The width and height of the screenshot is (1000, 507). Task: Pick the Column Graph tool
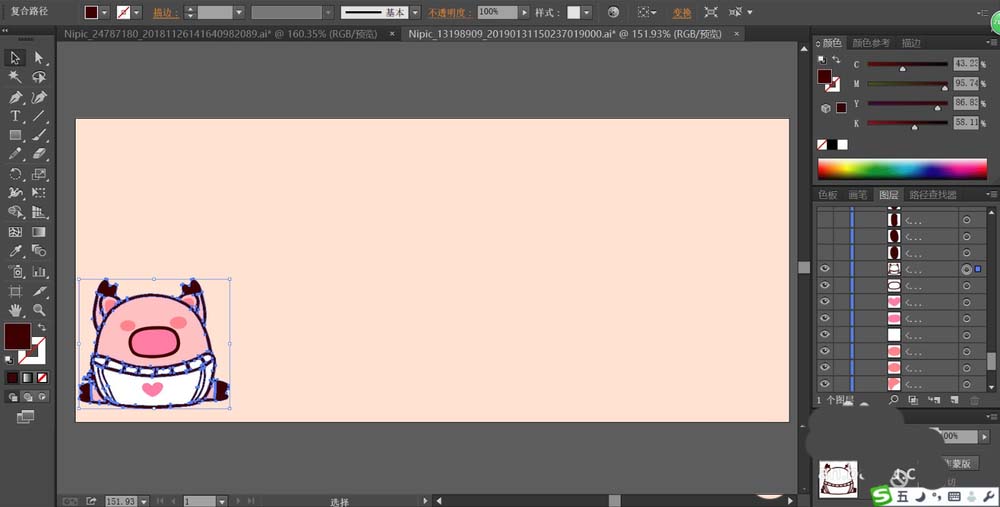39,272
